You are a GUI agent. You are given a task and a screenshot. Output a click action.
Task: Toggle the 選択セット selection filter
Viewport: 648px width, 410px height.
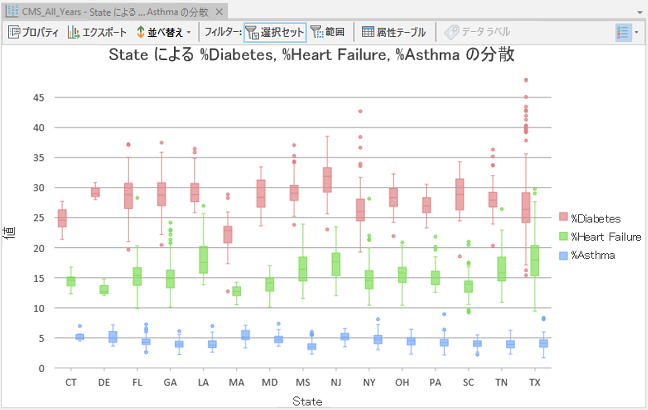[x=275, y=32]
